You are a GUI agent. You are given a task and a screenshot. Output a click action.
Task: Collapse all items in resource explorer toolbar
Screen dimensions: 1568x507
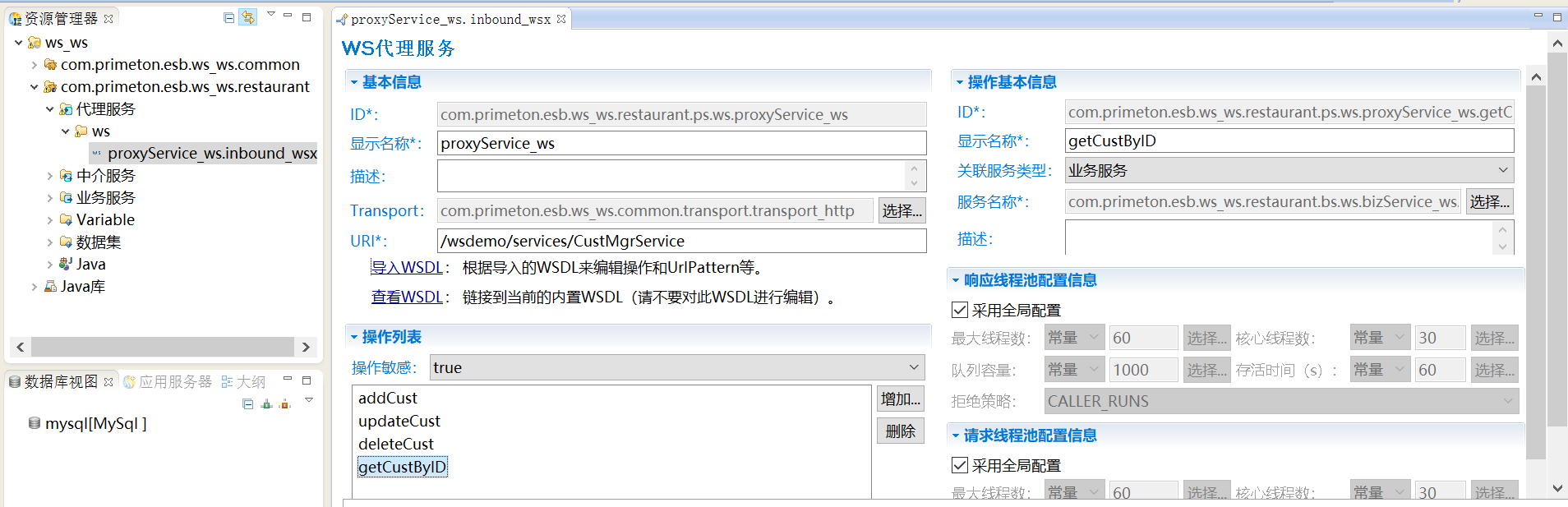[228, 17]
